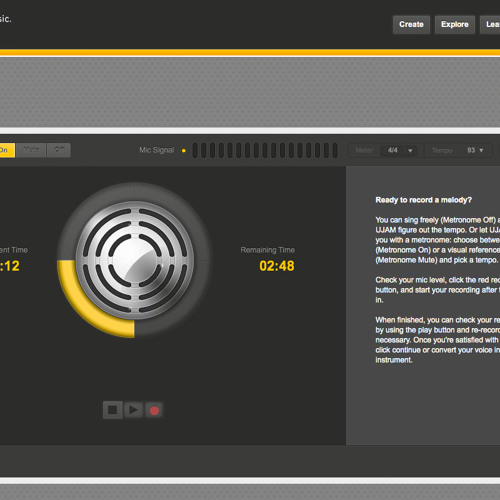Switch metronome to Mute
The width and height of the screenshot is (500, 500).
(x=31, y=150)
